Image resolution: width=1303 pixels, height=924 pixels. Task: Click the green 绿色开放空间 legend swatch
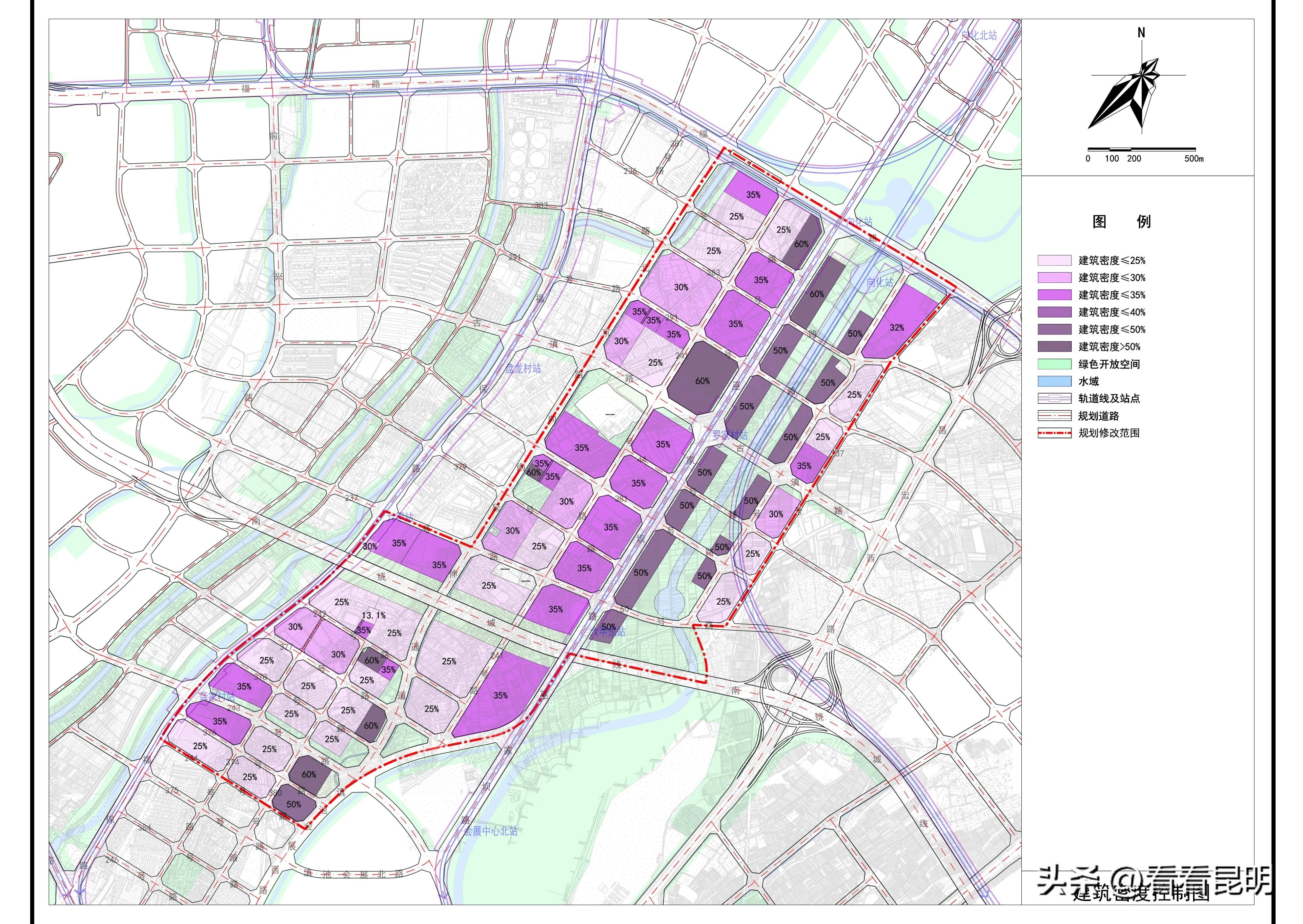tap(1055, 364)
